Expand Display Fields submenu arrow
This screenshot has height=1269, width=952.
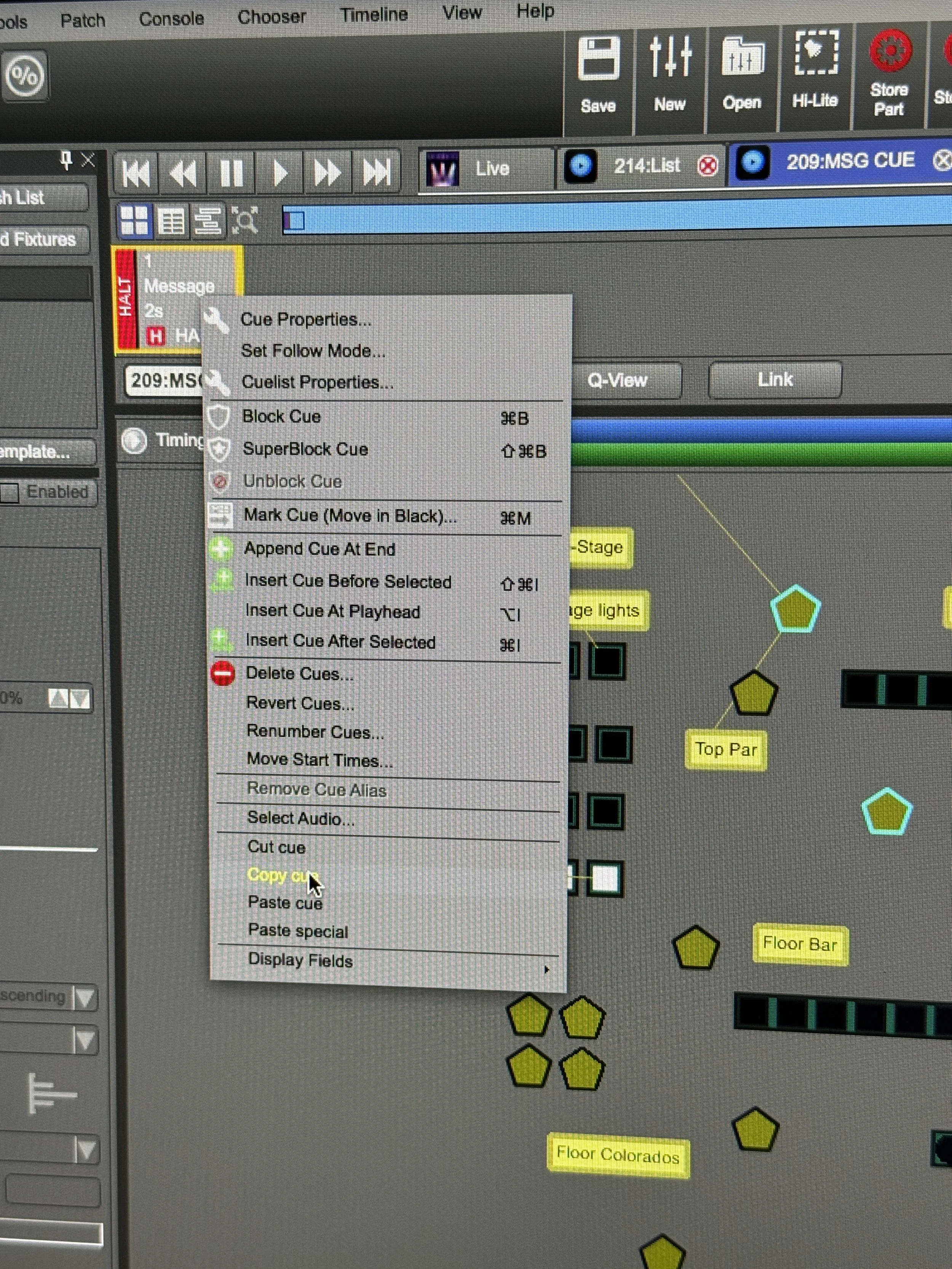(546, 969)
